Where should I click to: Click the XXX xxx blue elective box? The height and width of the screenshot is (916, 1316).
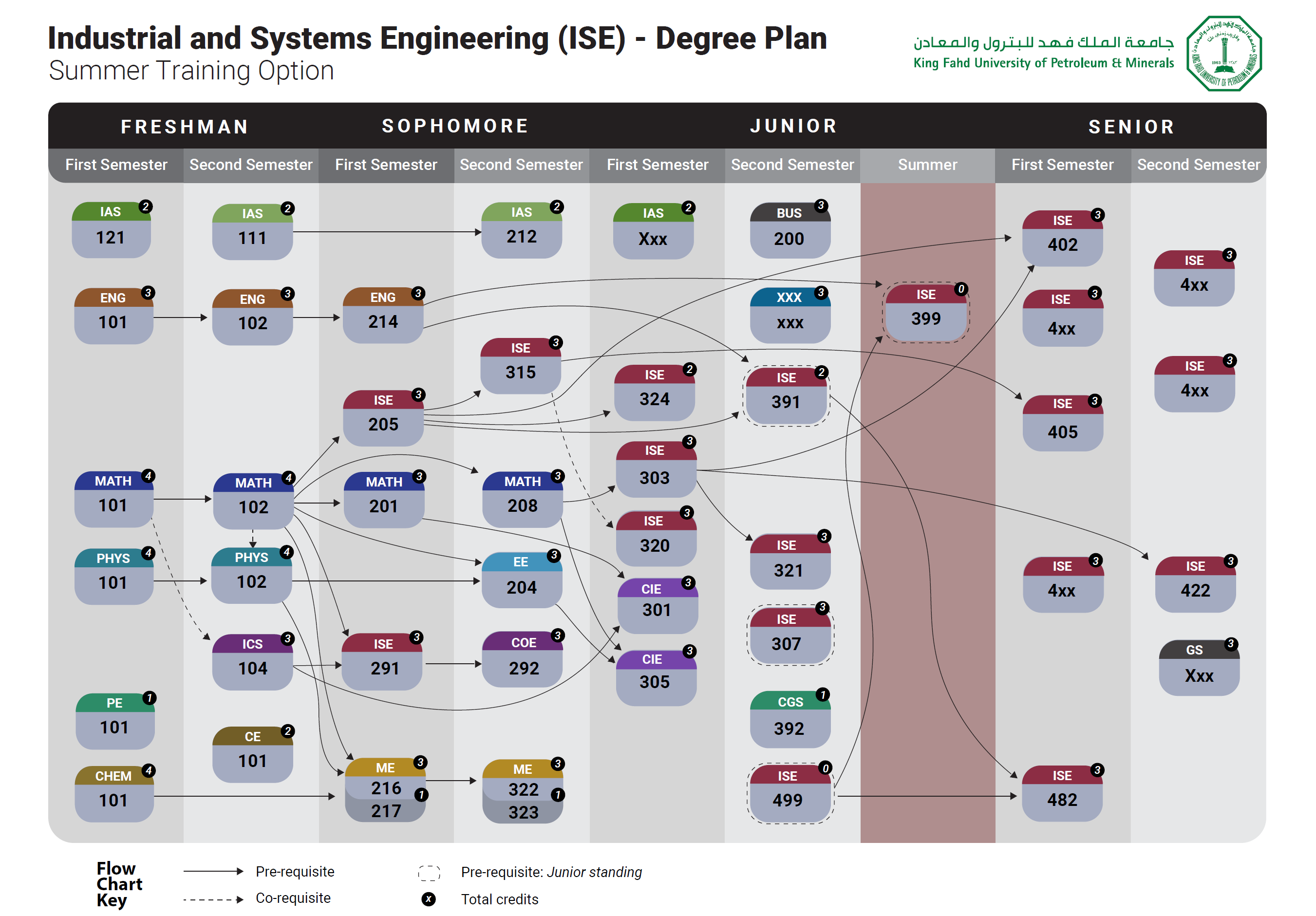click(790, 315)
